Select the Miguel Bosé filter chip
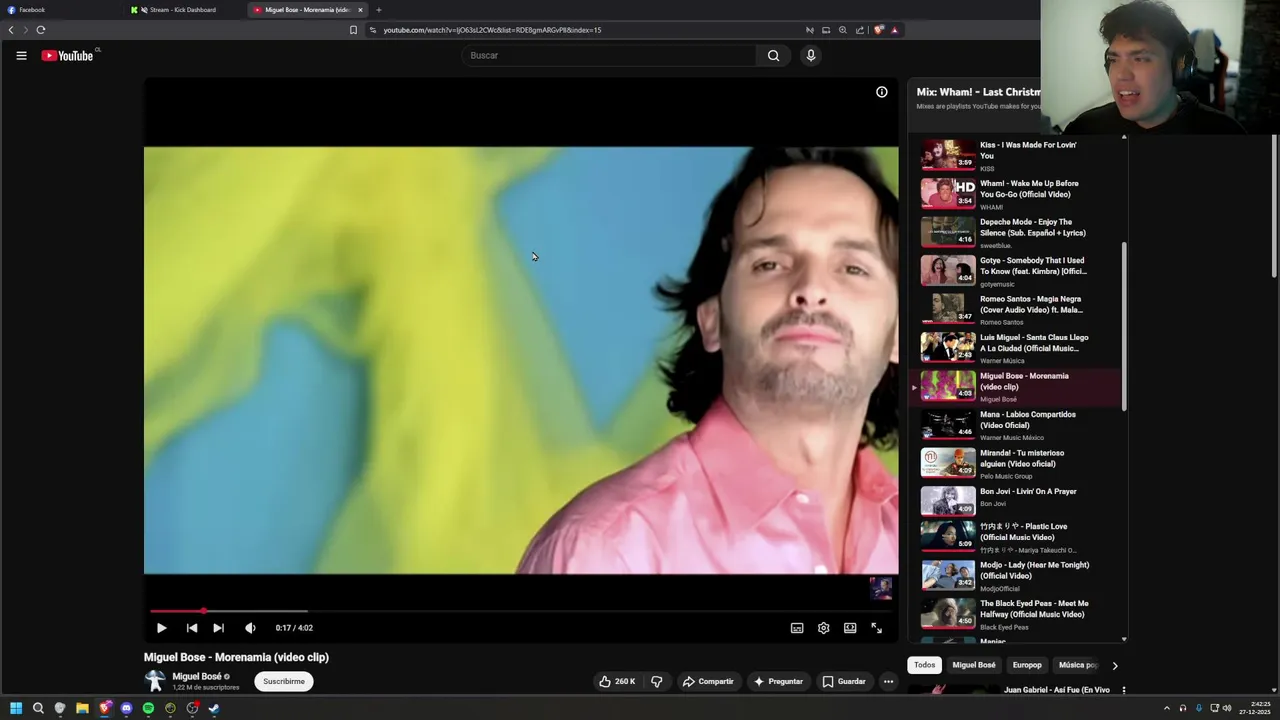The width and height of the screenshot is (1280, 720). tap(974, 665)
